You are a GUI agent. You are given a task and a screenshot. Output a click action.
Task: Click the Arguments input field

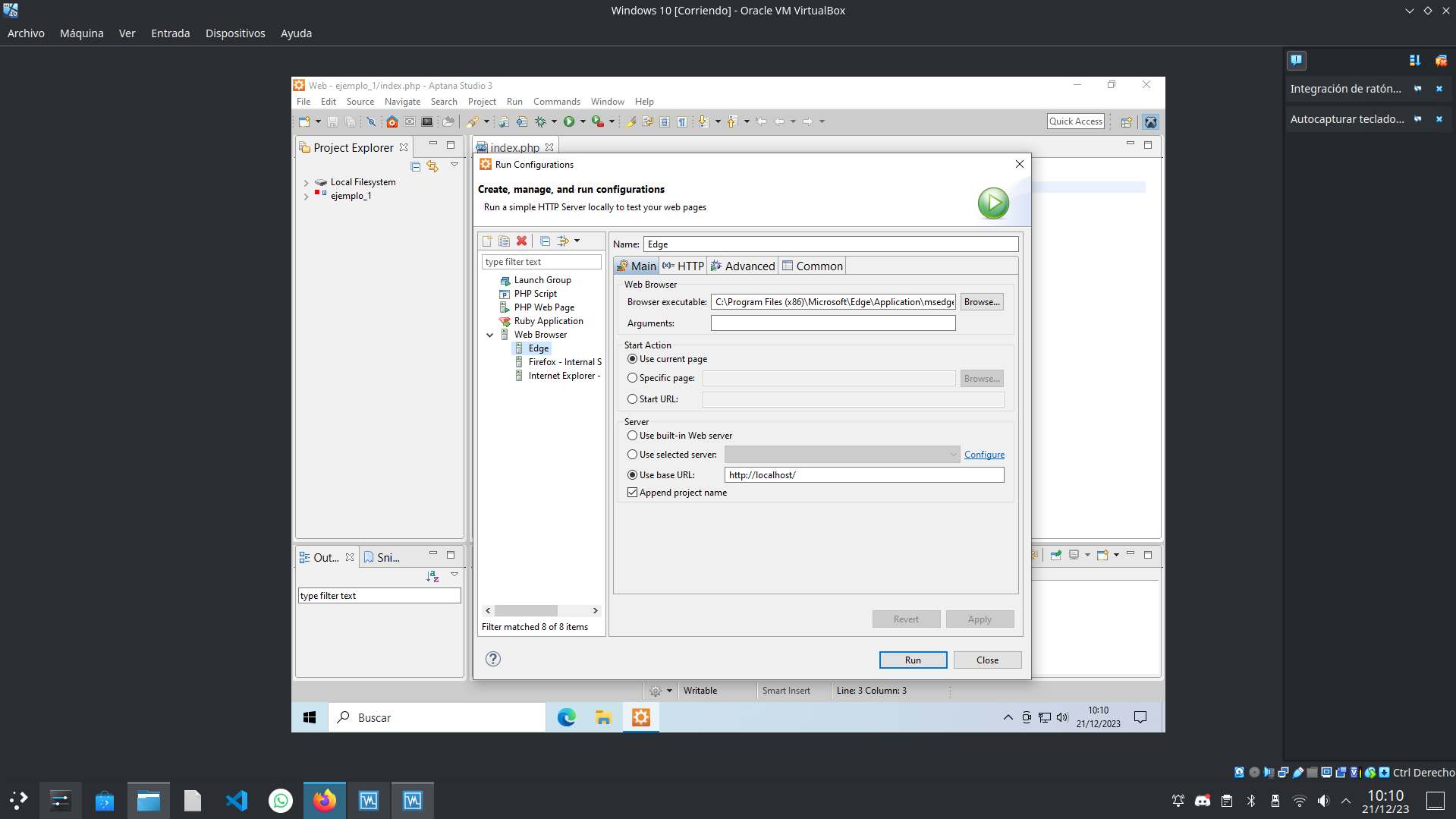pos(833,323)
